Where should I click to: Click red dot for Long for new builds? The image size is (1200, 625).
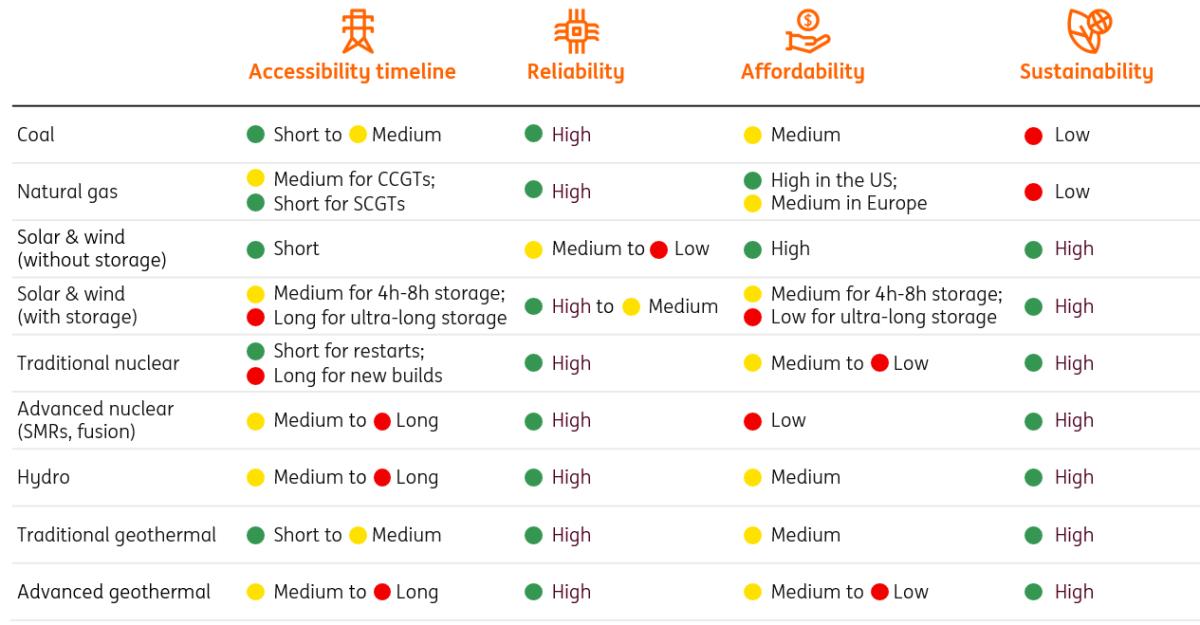point(256,376)
